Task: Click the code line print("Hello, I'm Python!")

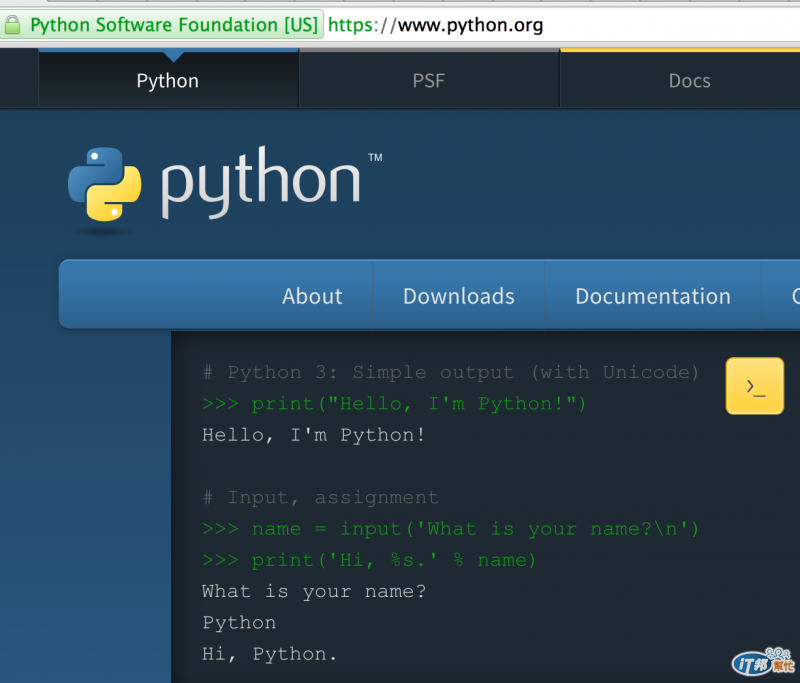Action: (394, 404)
